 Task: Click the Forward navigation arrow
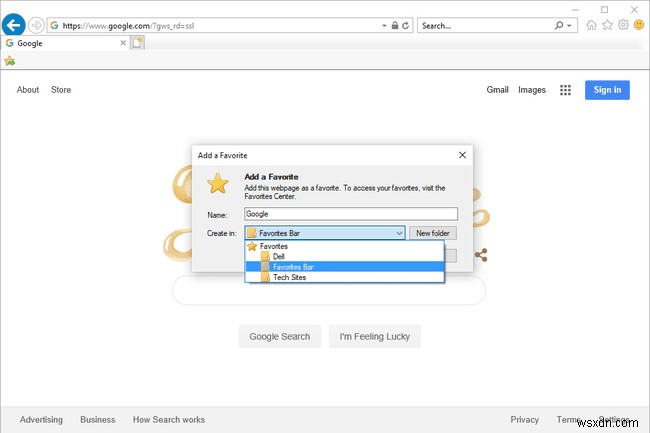pos(36,26)
